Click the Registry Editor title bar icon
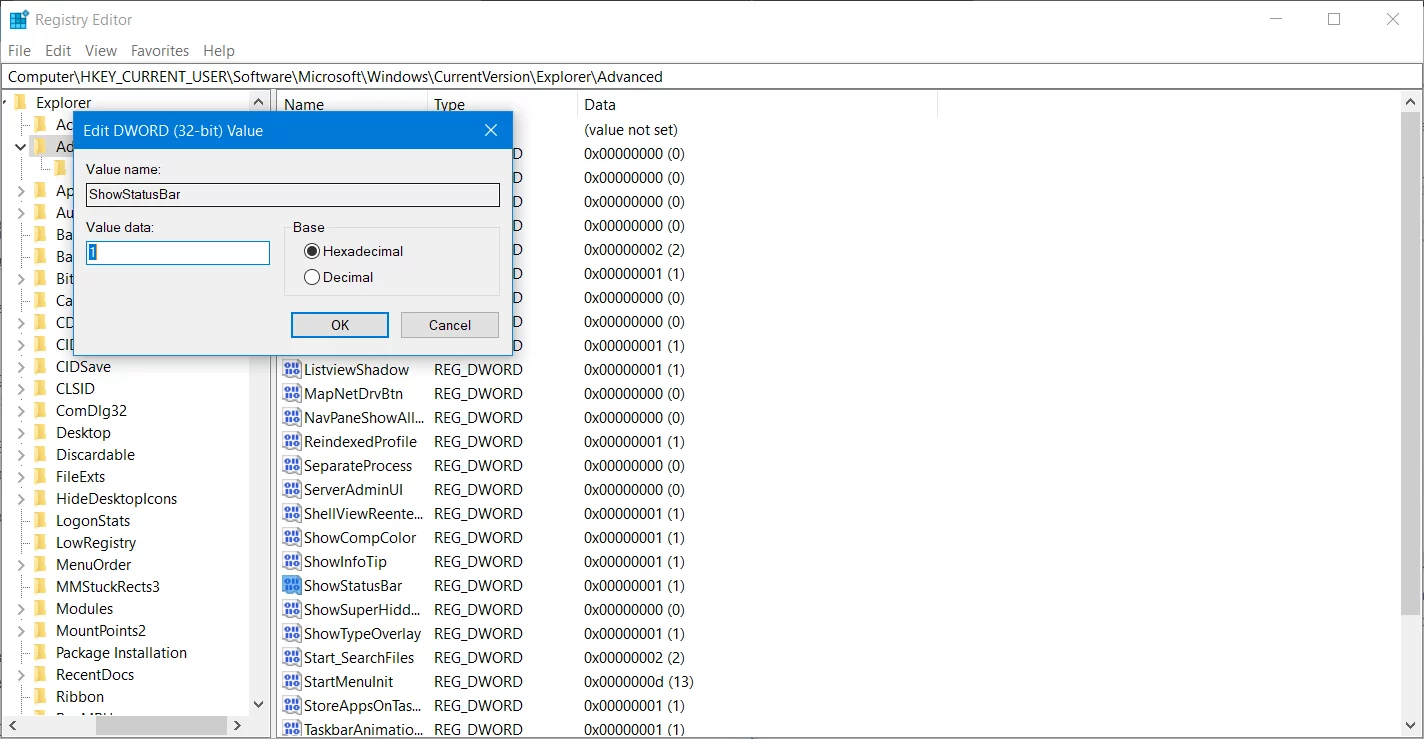This screenshot has height=739, width=1424. click(x=19, y=19)
